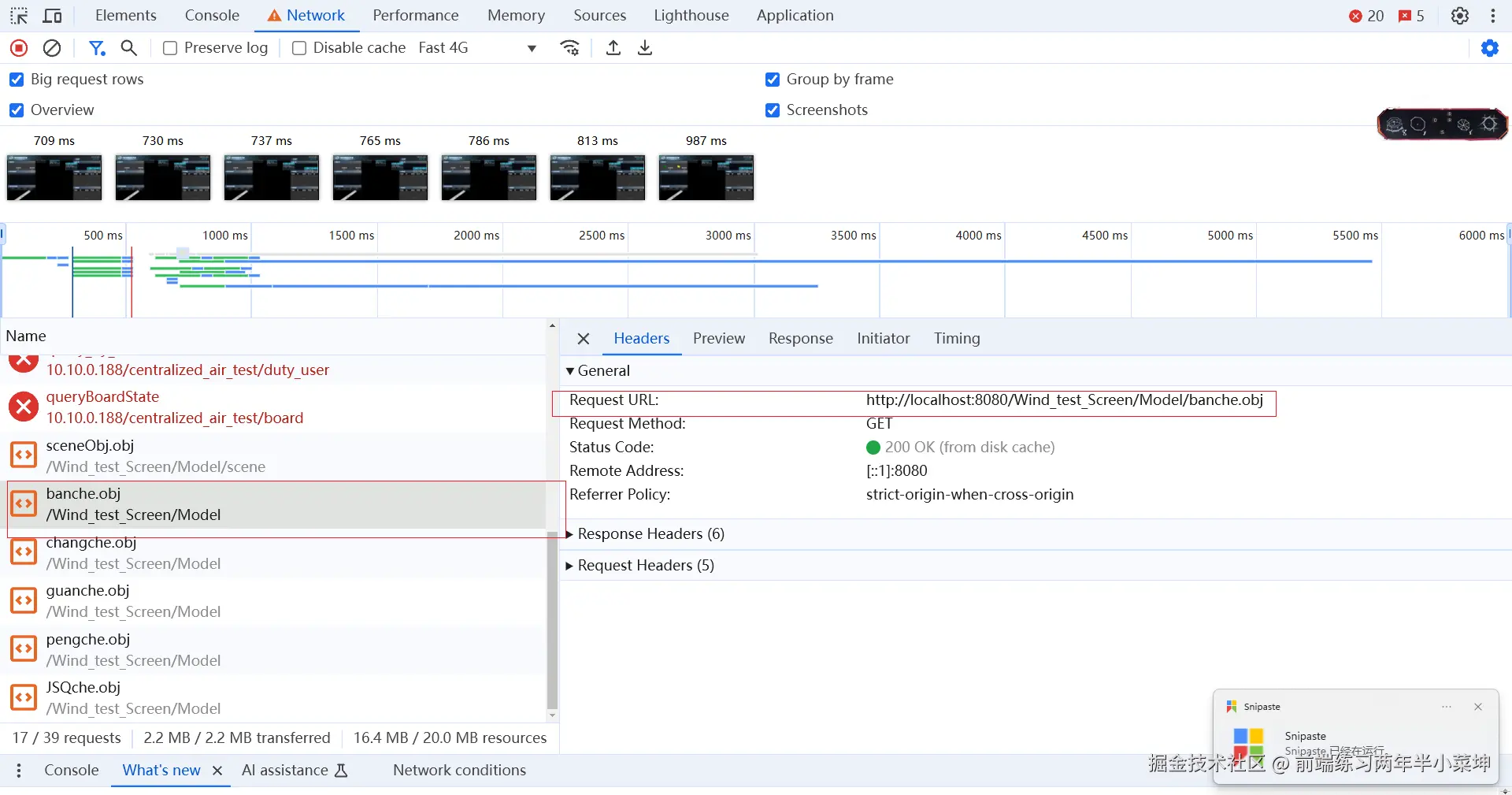
Task: Click the 20 errors counter
Action: point(1366,16)
